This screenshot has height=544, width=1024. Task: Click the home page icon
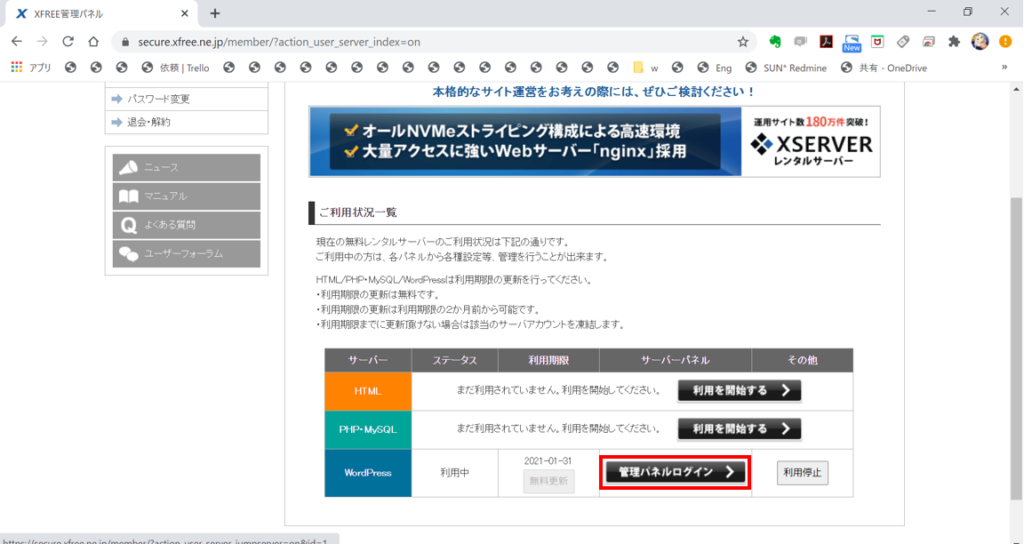93,42
